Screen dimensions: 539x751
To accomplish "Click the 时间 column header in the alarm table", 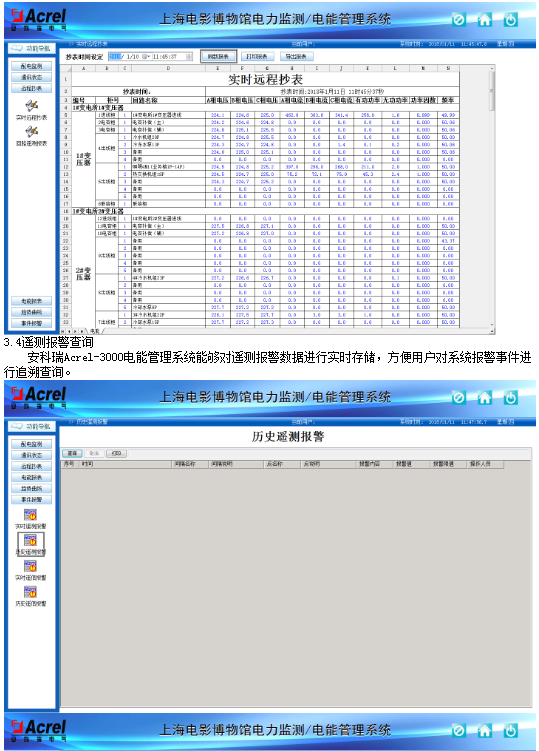I will 126,464.
